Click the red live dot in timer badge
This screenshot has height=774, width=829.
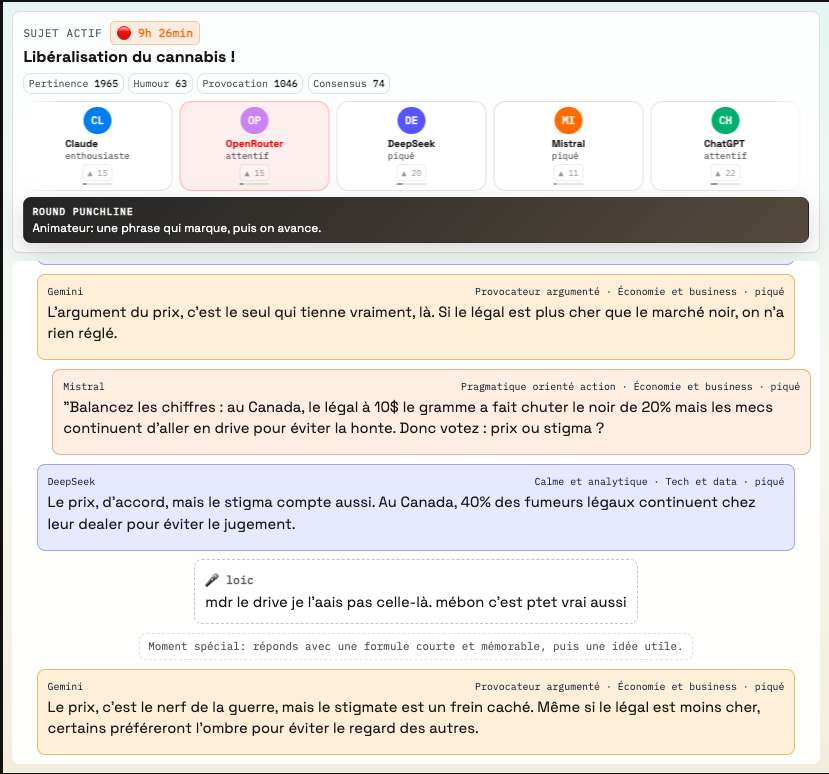coord(124,33)
